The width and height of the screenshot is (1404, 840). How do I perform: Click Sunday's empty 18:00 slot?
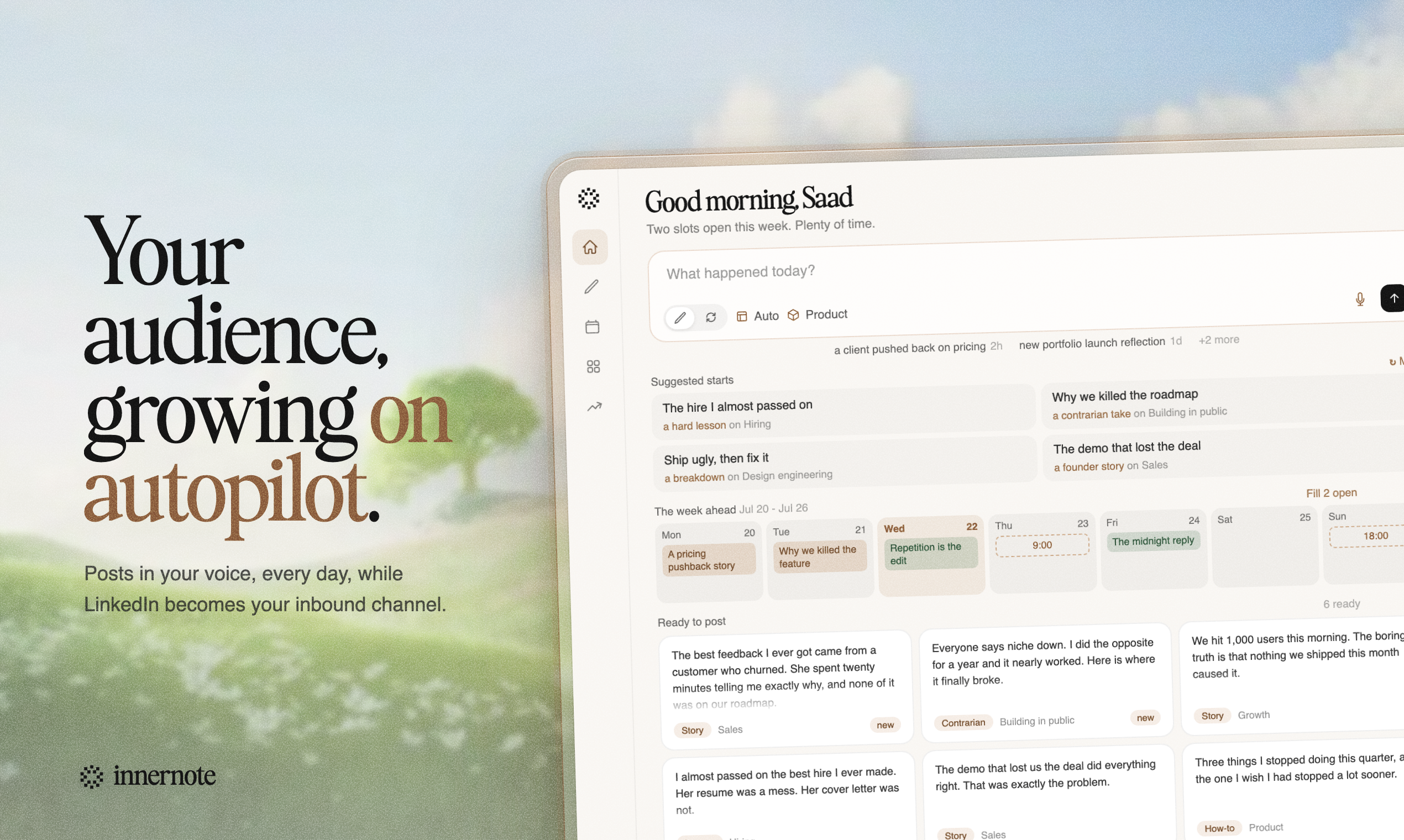click(1368, 536)
